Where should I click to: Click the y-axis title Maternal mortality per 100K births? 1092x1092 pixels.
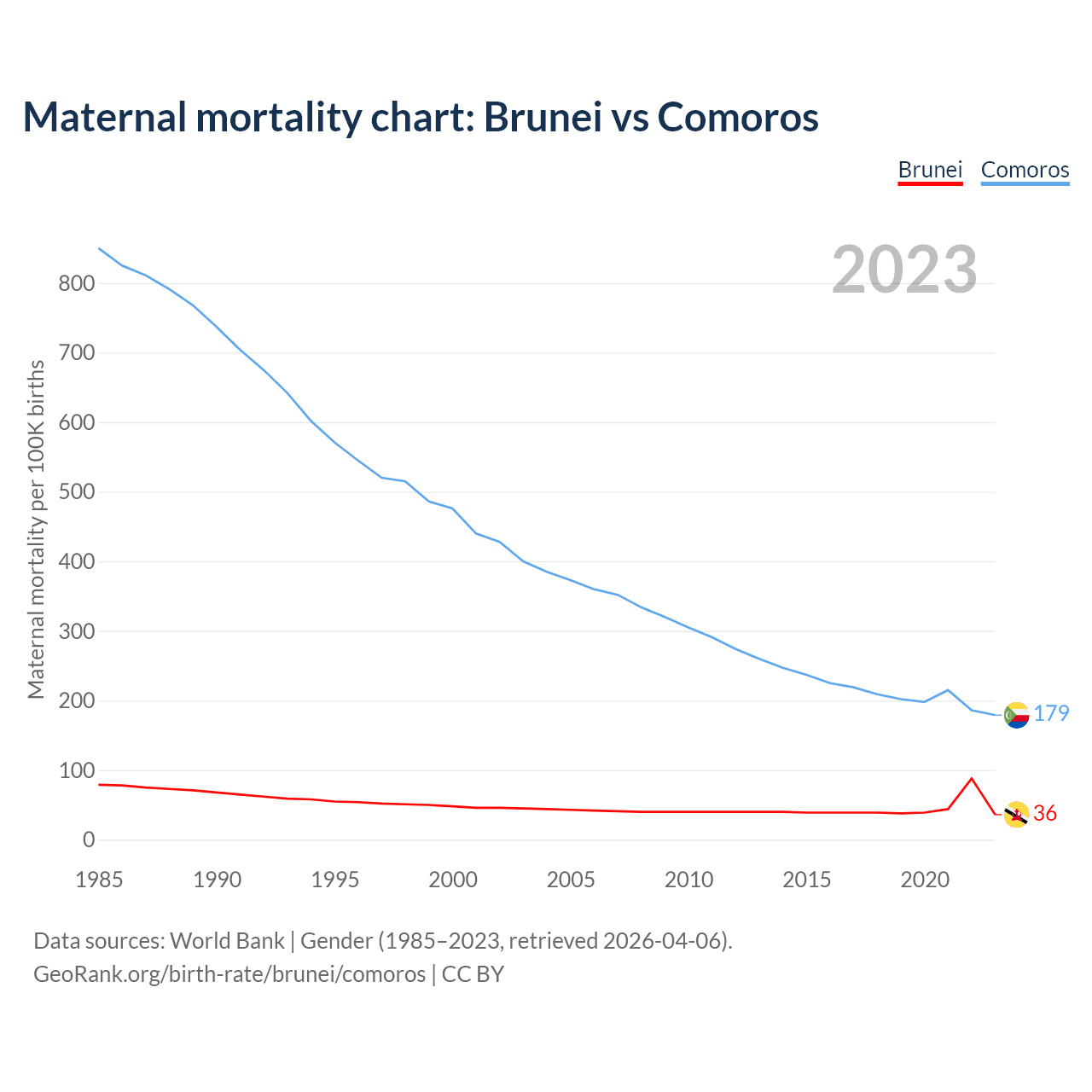(x=36, y=529)
